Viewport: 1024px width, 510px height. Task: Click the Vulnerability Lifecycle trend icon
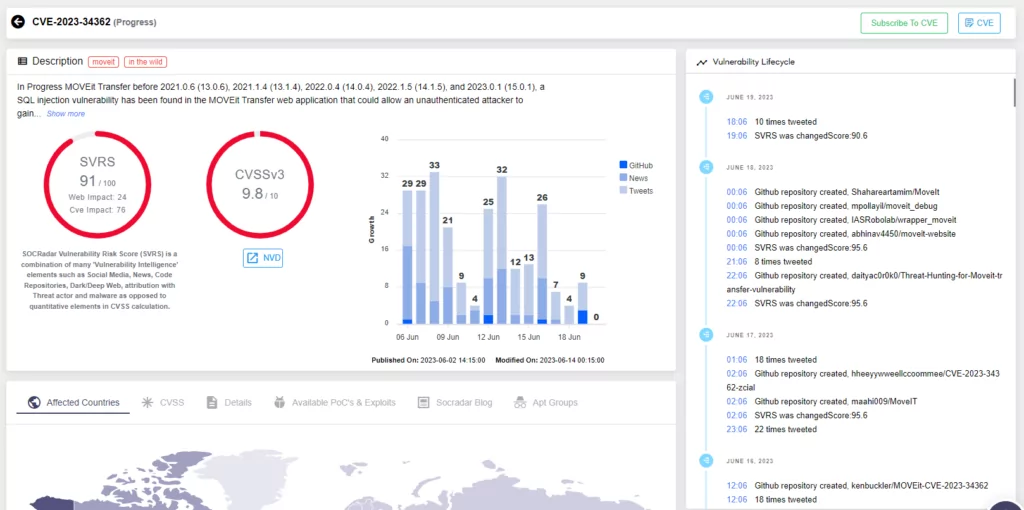pyautogui.click(x=701, y=63)
